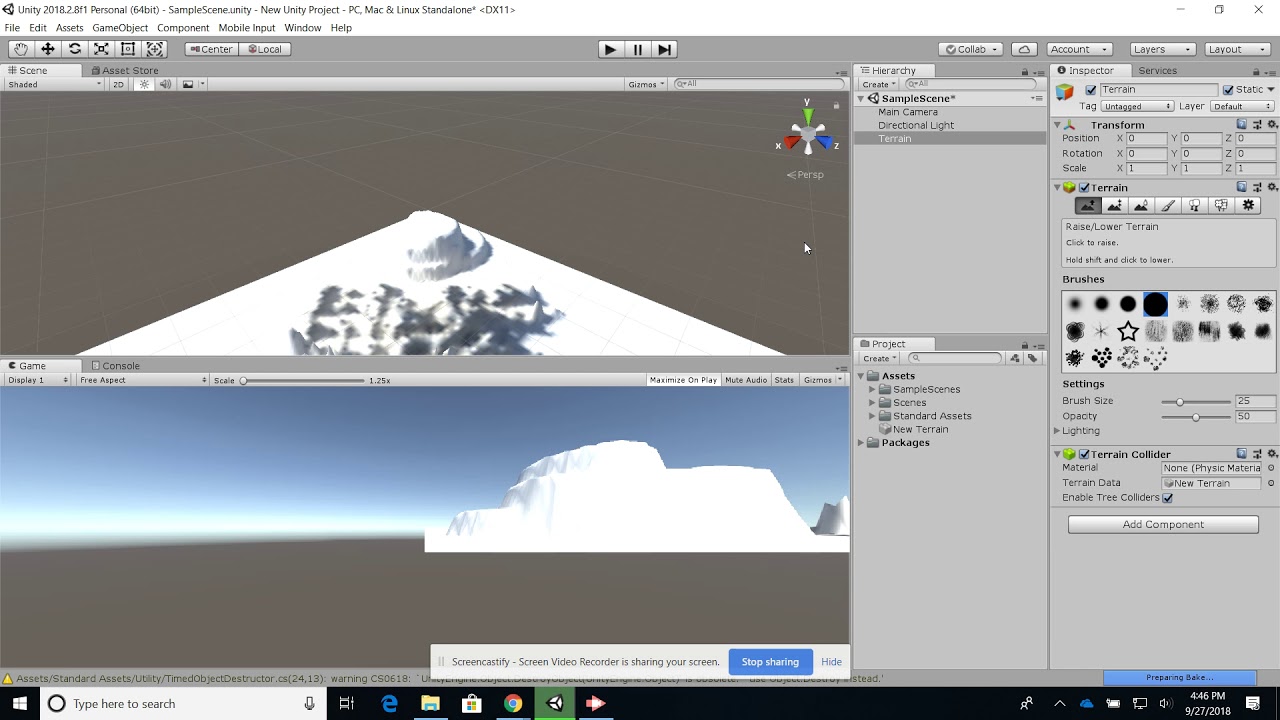Select Paint Texture brush tool

pos(1168,205)
